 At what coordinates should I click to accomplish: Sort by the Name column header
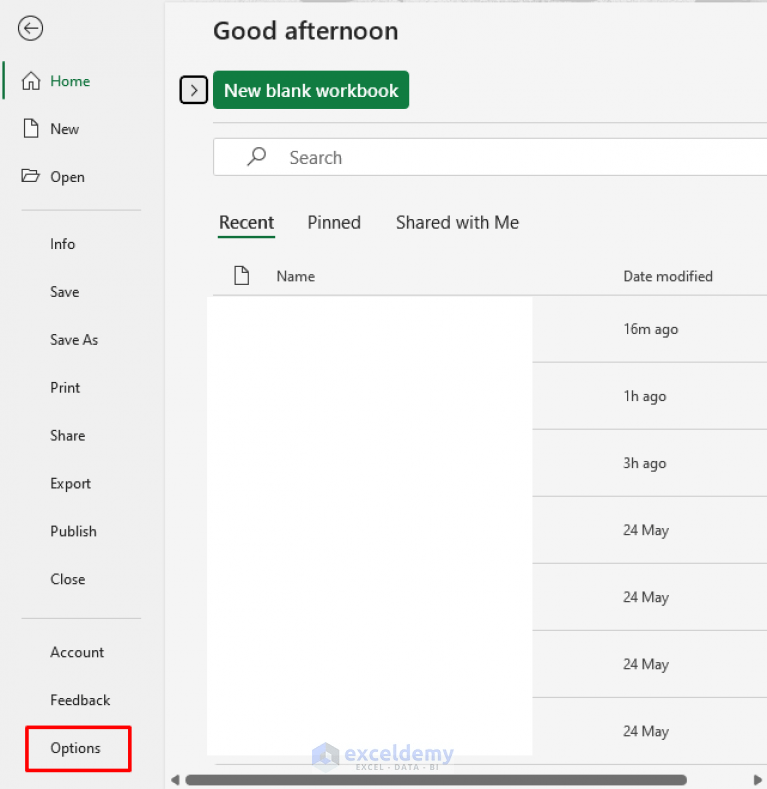coord(295,276)
